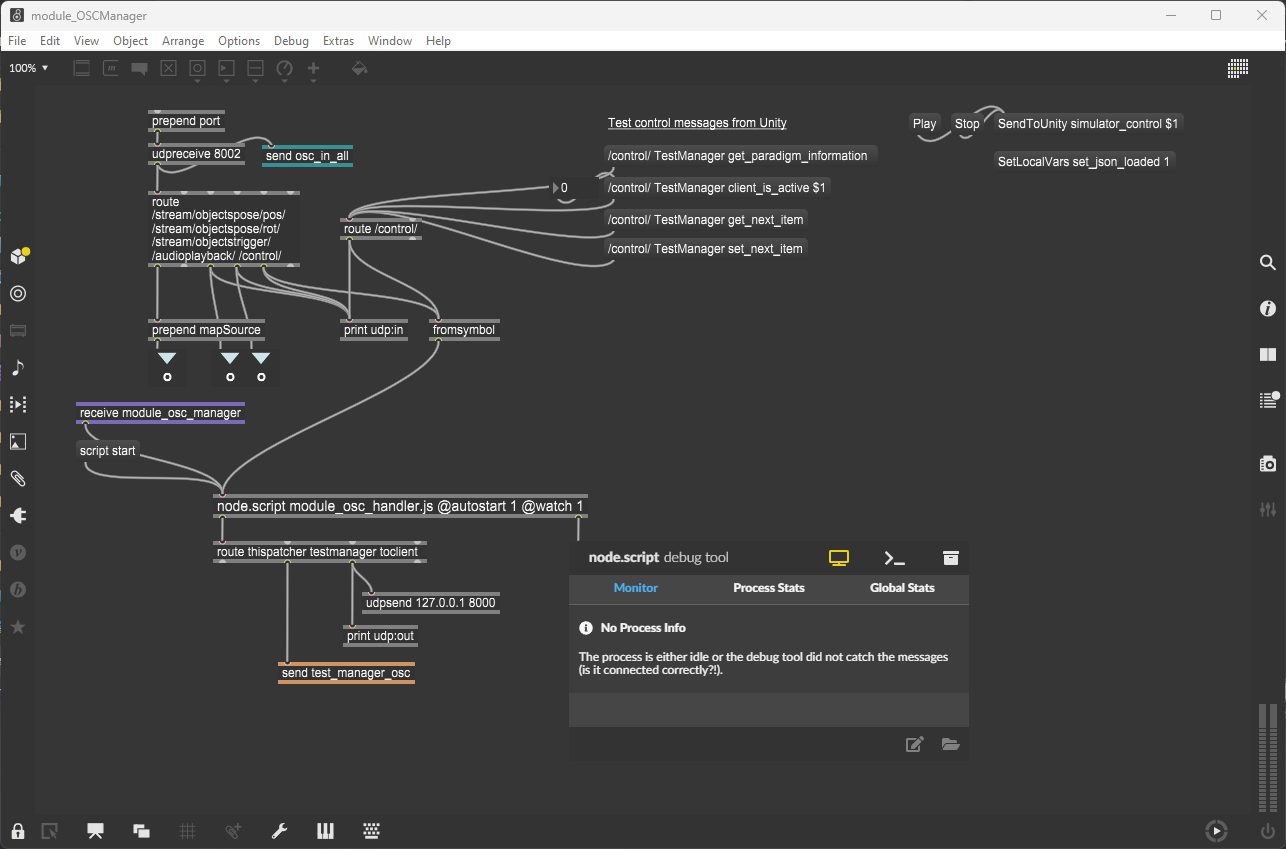Open the paperclip snippets icon in left sidebar
The width and height of the screenshot is (1286, 849).
click(x=18, y=478)
